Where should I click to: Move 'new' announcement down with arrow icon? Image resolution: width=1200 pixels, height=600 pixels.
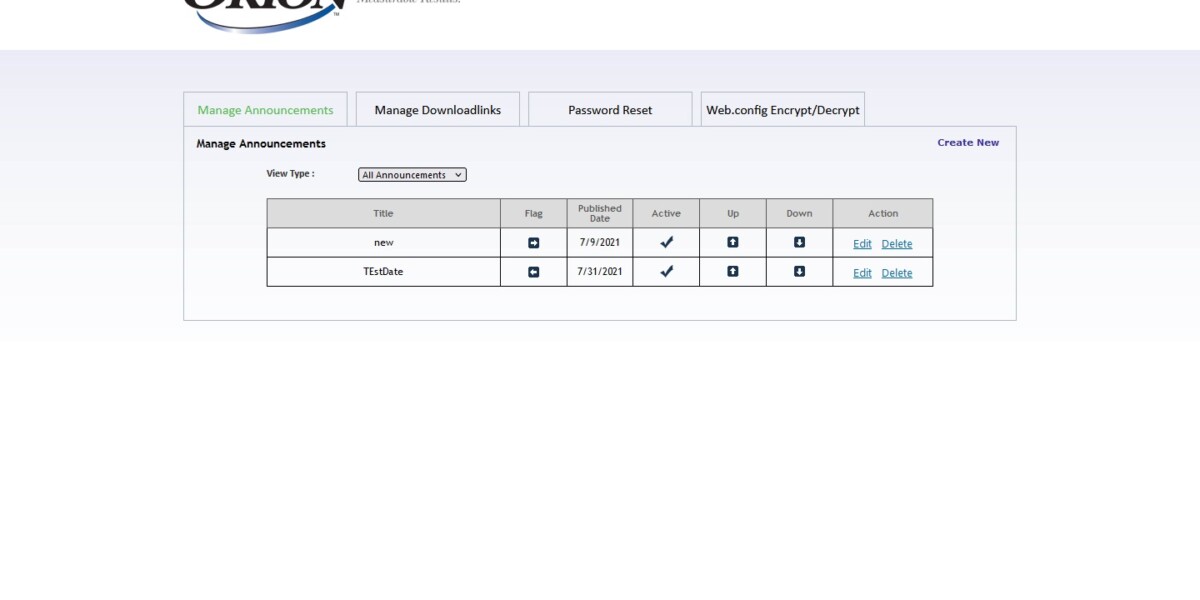(x=799, y=242)
